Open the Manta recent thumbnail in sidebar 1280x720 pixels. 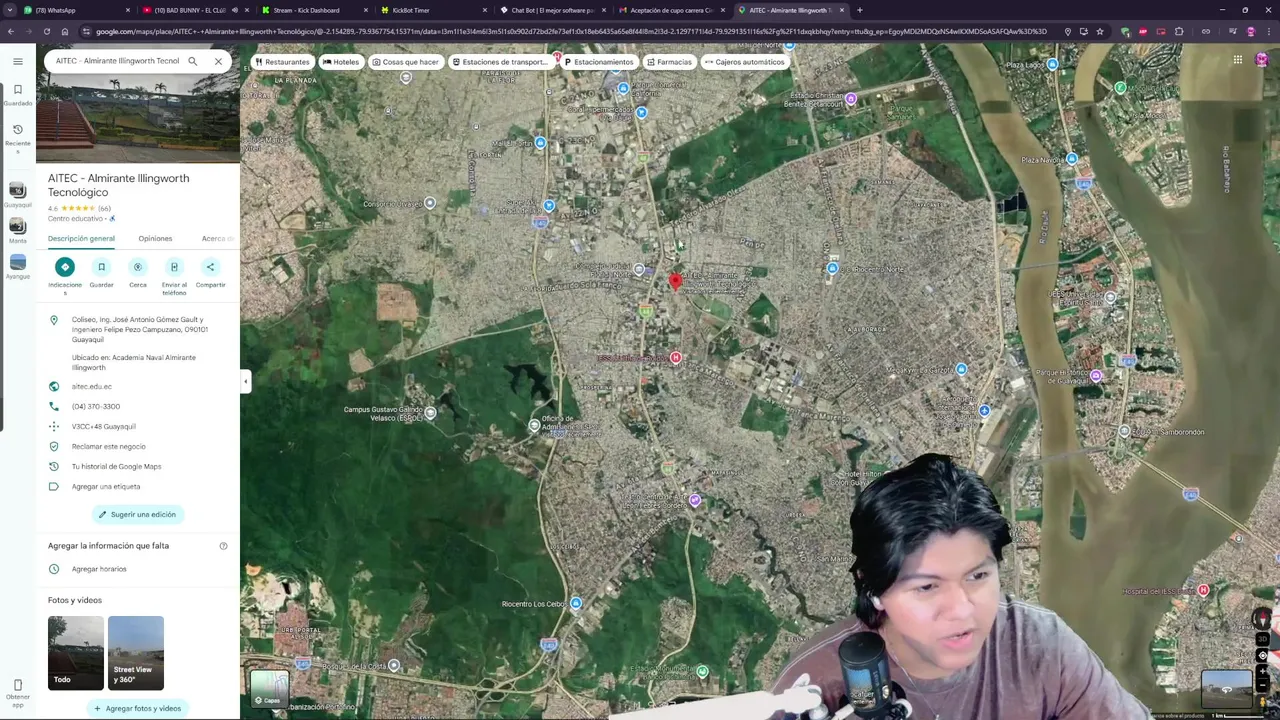[x=17, y=231]
